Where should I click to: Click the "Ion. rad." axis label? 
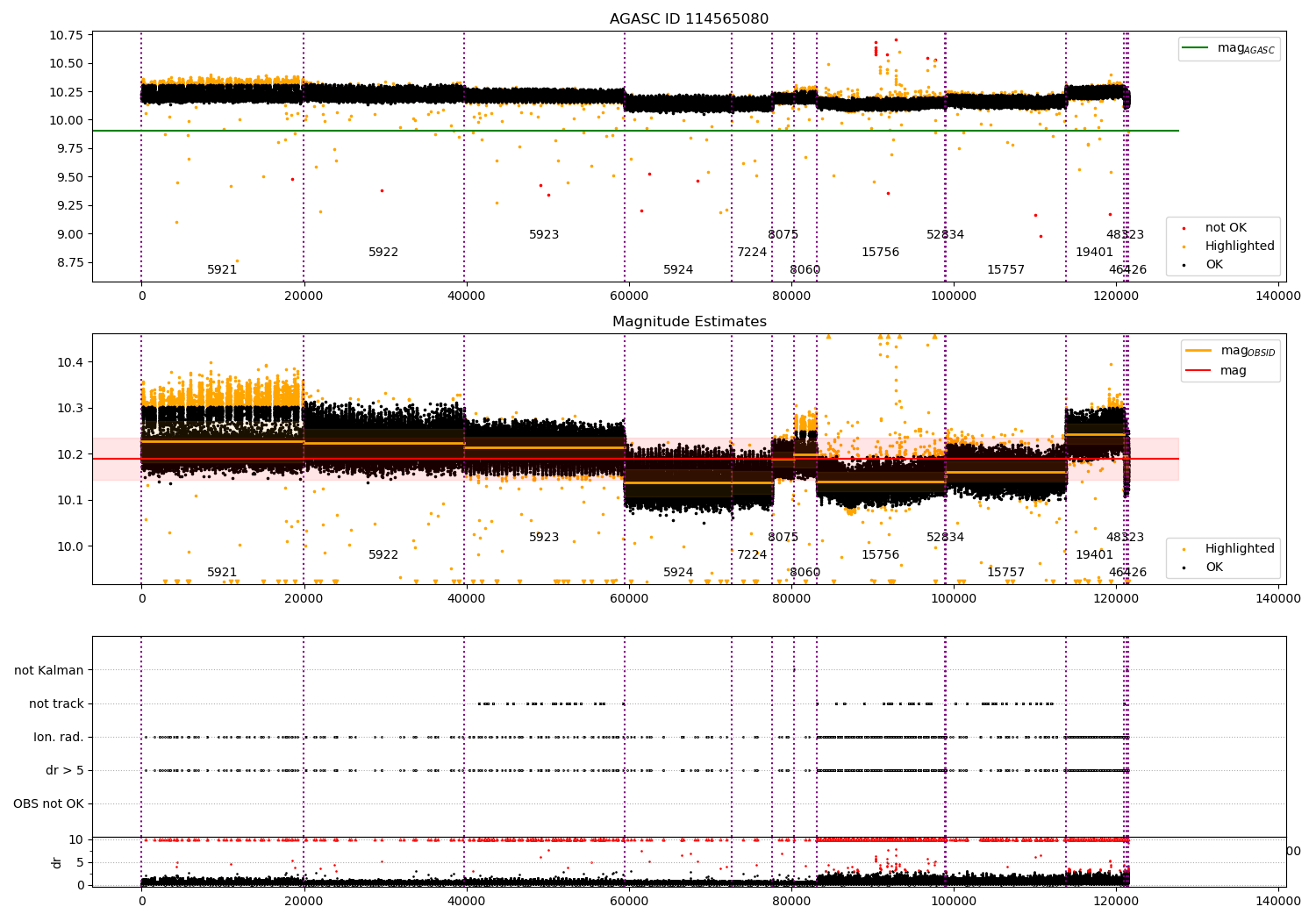pos(59,737)
